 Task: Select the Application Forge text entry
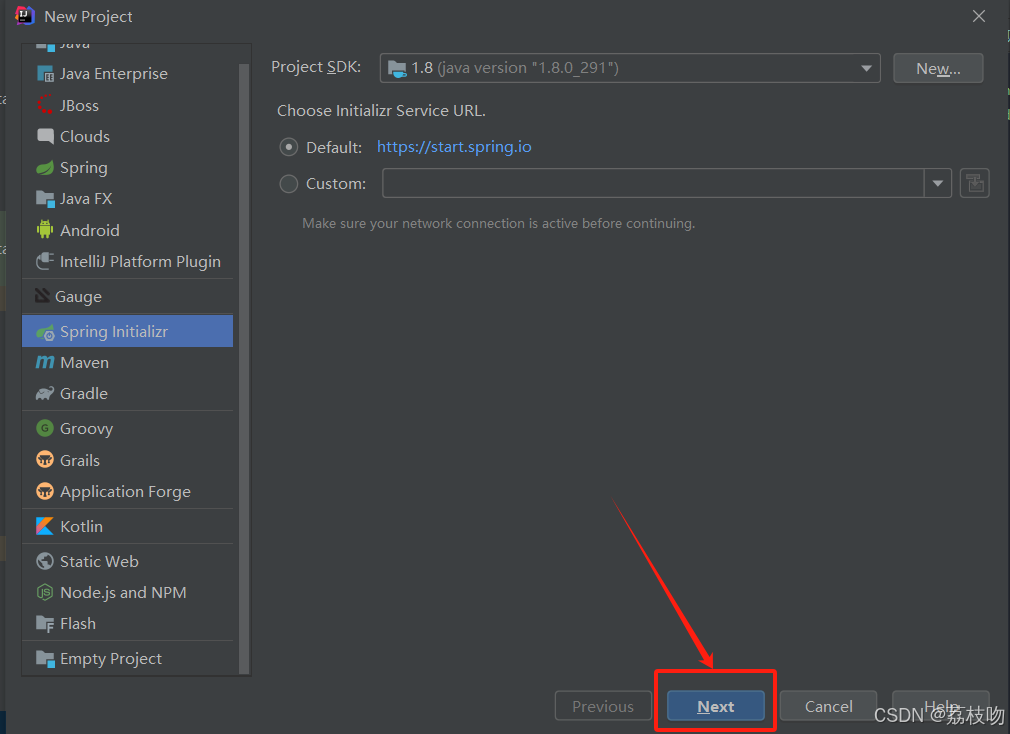click(x=126, y=492)
